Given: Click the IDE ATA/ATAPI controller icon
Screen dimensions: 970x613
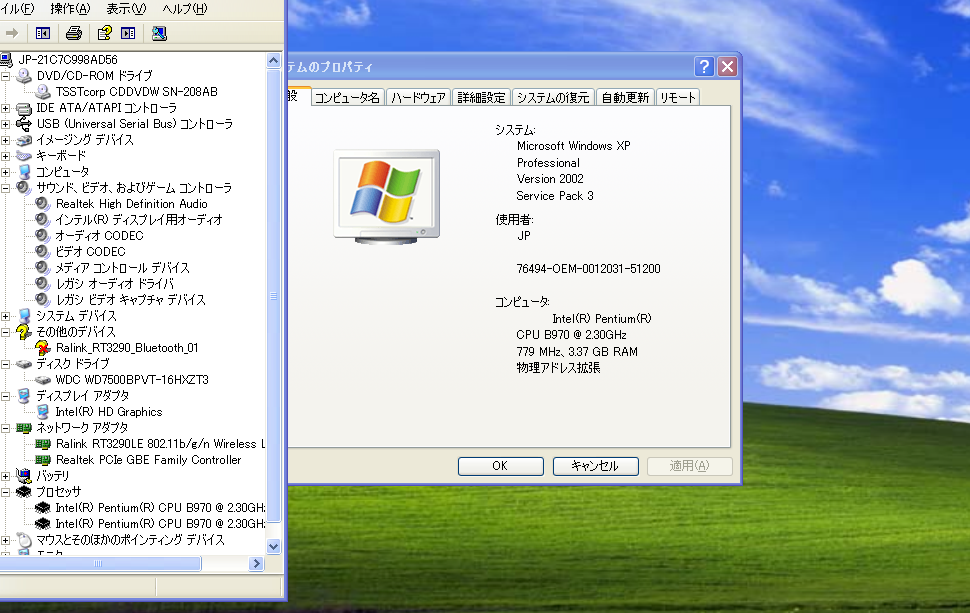Looking at the screenshot, I should coord(24,108).
